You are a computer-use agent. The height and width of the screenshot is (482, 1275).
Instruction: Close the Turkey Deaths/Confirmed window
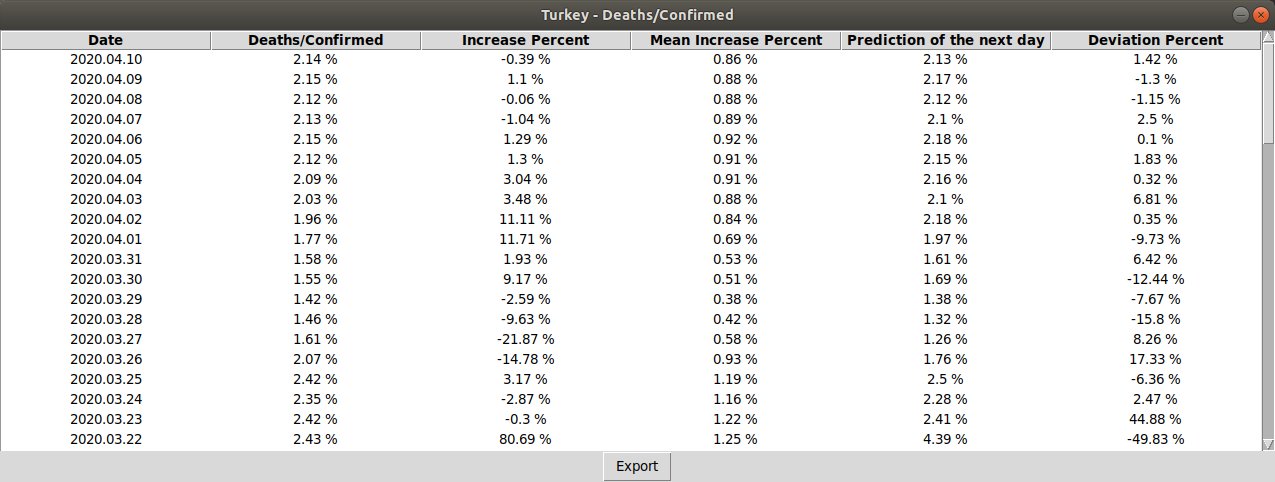pos(1259,15)
